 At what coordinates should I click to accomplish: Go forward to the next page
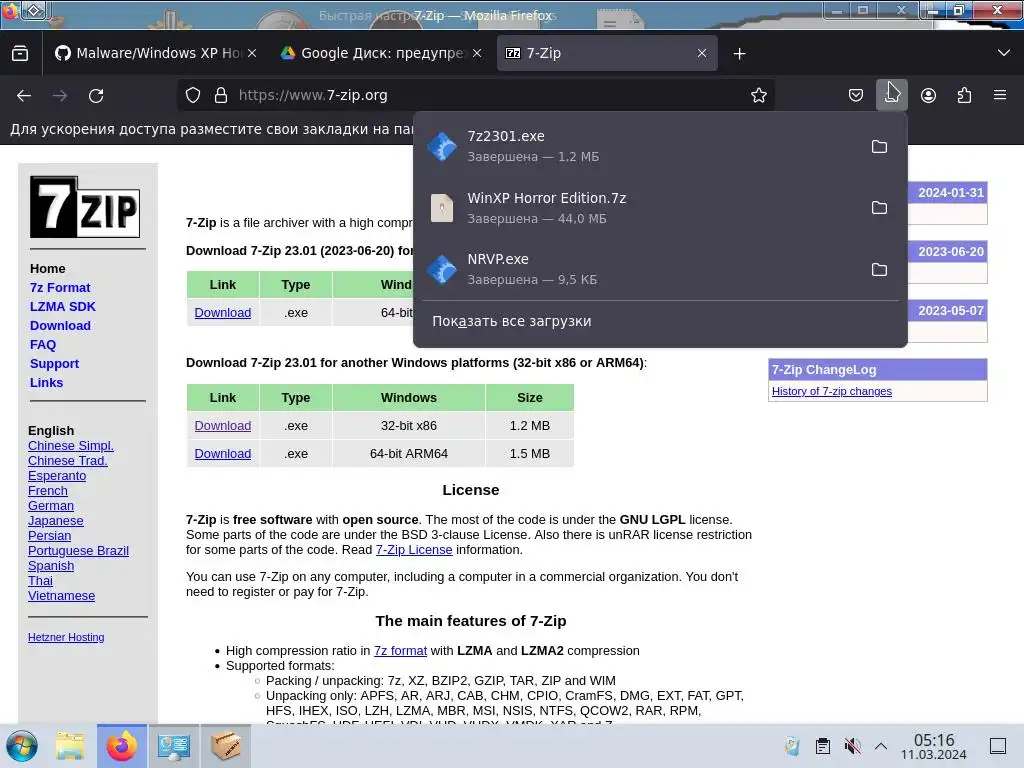[60, 95]
